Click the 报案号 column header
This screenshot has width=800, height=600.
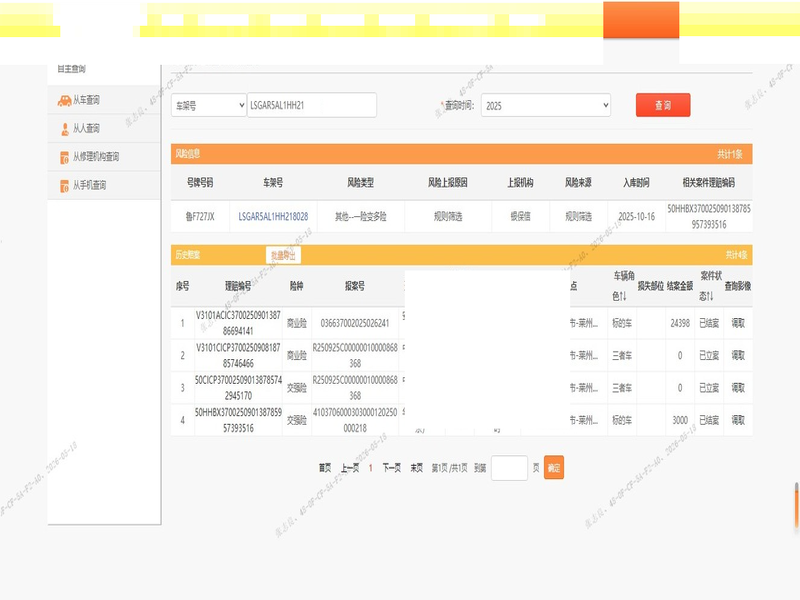(355, 286)
